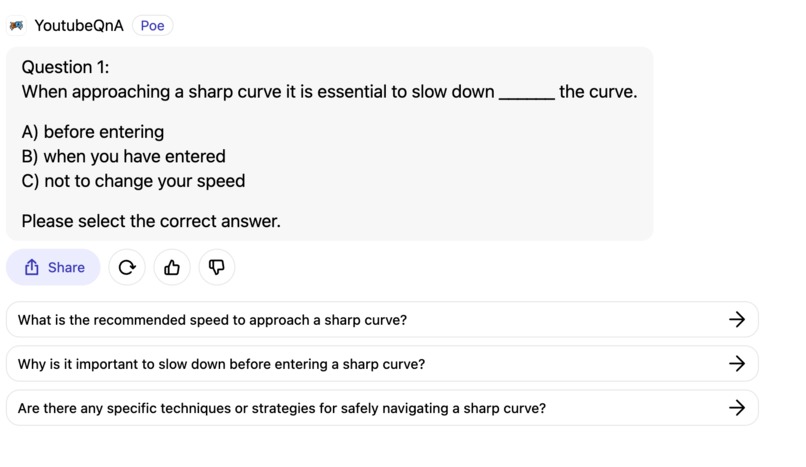Click the thumbs down icon
Screen dimensions: 806x467
[217, 267]
